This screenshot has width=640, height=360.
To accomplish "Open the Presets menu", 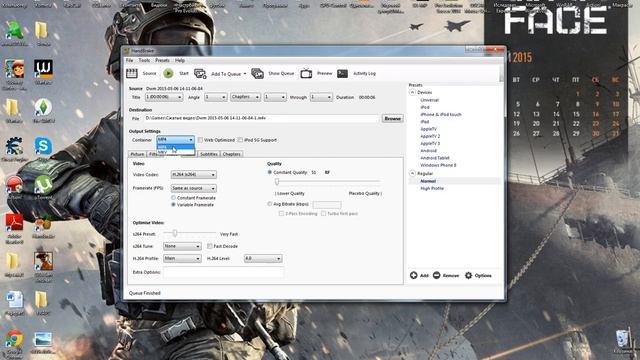I will pos(162,60).
